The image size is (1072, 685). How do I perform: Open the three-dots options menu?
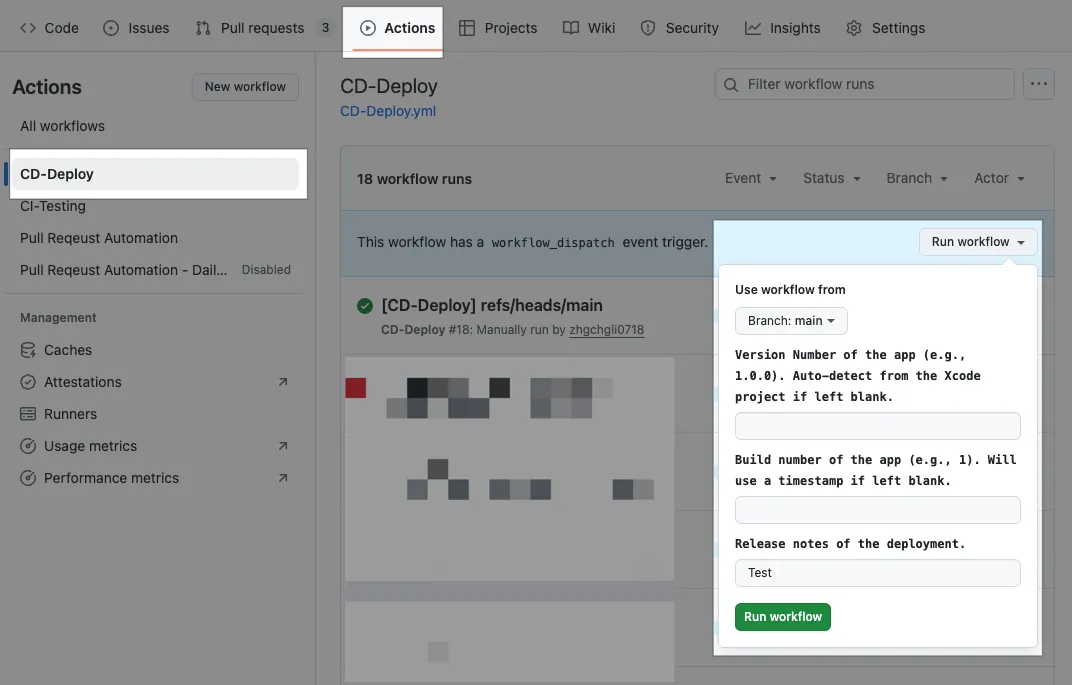1039,84
